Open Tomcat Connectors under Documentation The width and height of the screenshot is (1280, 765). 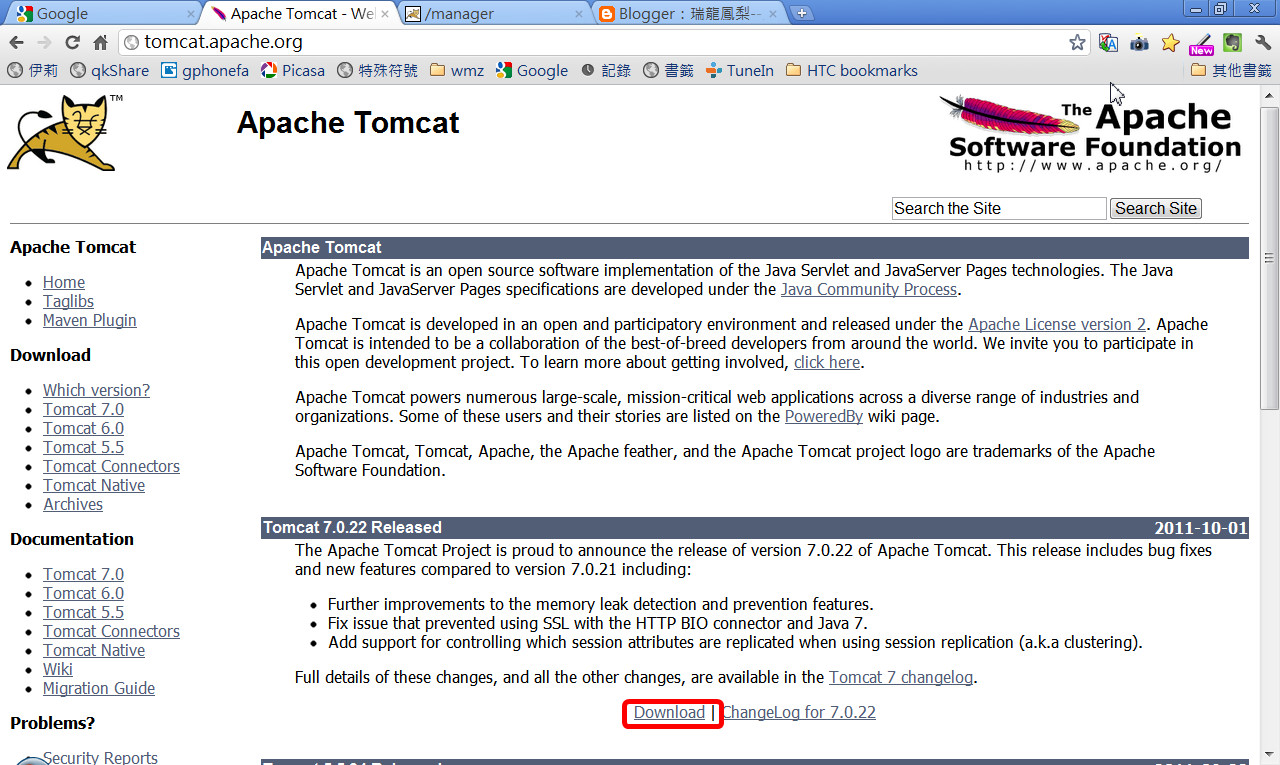click(111, 631)
